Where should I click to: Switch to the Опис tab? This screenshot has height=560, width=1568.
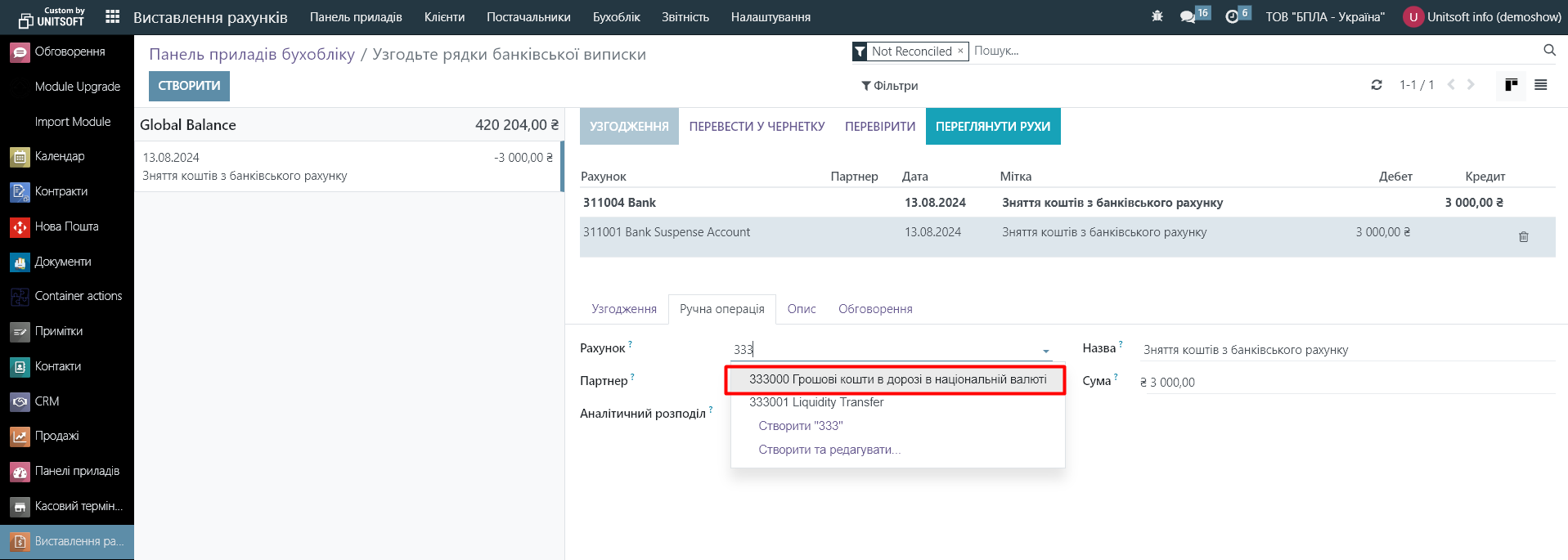click(802, 309)
